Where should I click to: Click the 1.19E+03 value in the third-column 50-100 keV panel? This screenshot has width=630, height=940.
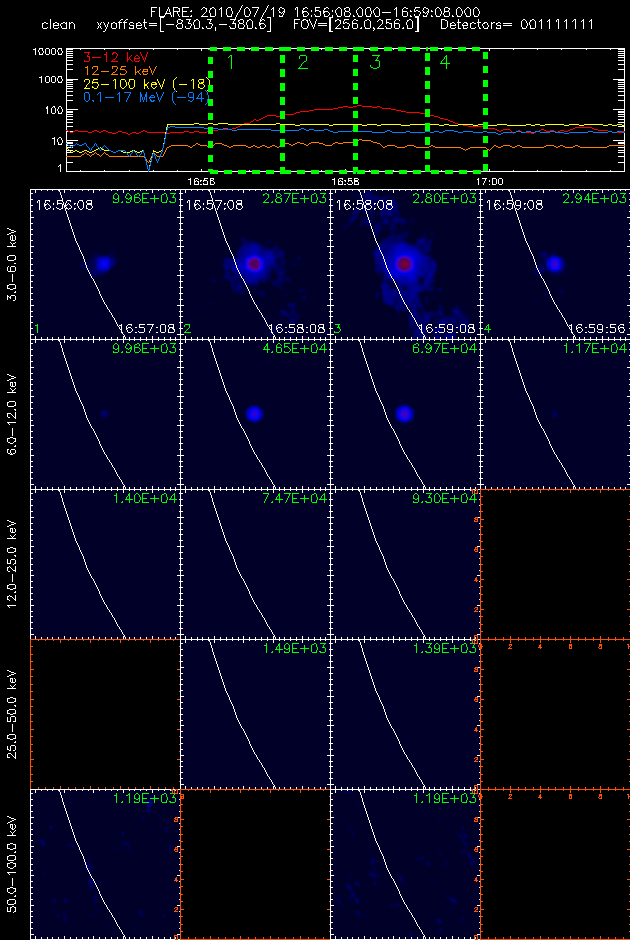click(x=445, y=799)
